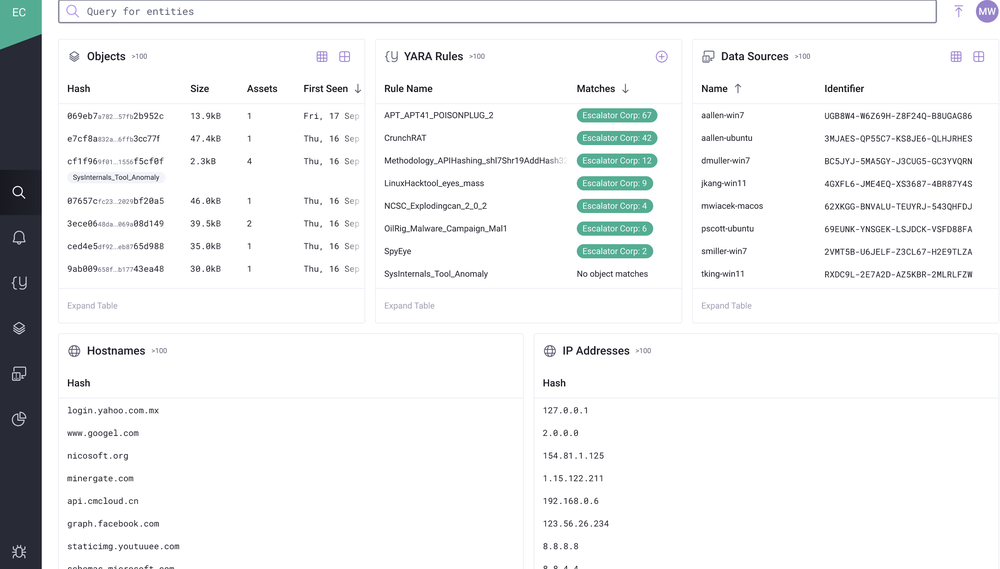1000x569 pixels.
Task: Open reports pie chart sidebar icon
Action: (x=19, y=419)
